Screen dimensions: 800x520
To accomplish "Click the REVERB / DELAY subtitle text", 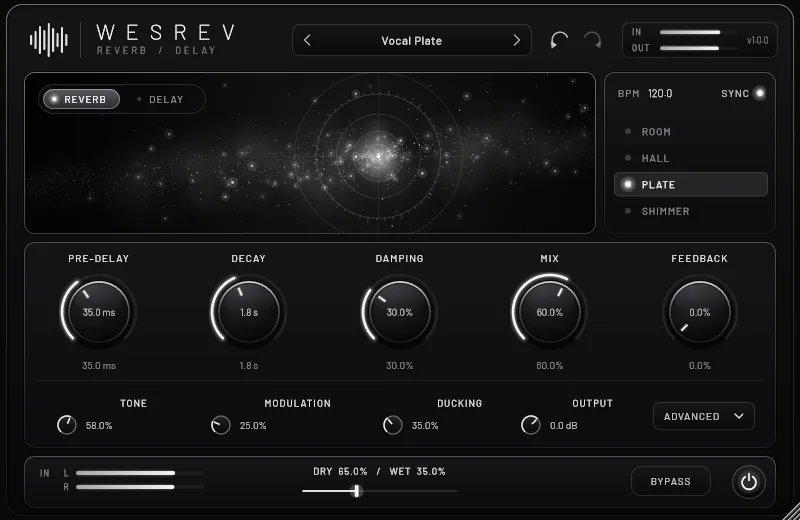I will (x=156, y=50).
